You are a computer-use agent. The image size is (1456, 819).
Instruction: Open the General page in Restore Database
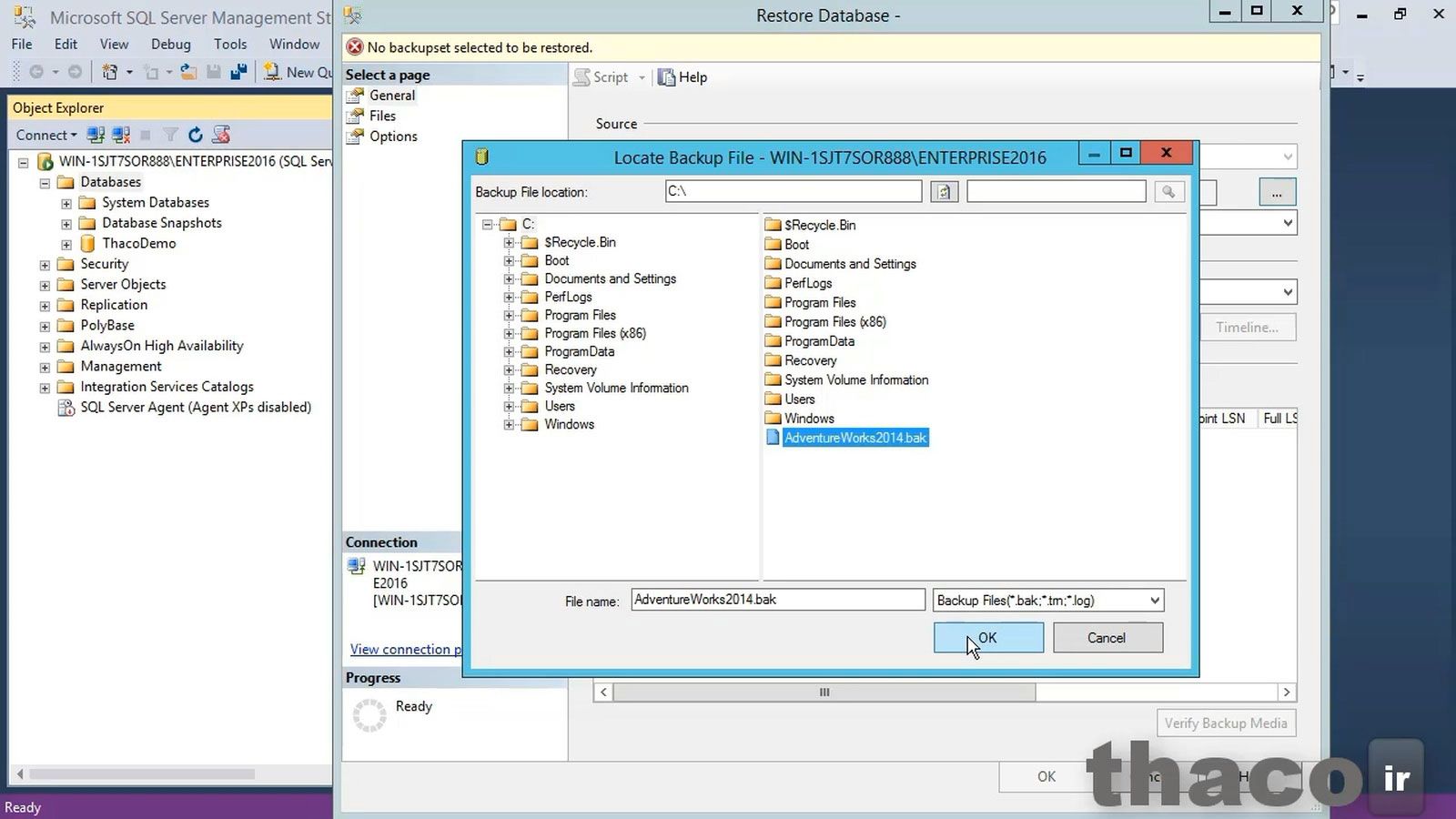(x=391, y=96)
